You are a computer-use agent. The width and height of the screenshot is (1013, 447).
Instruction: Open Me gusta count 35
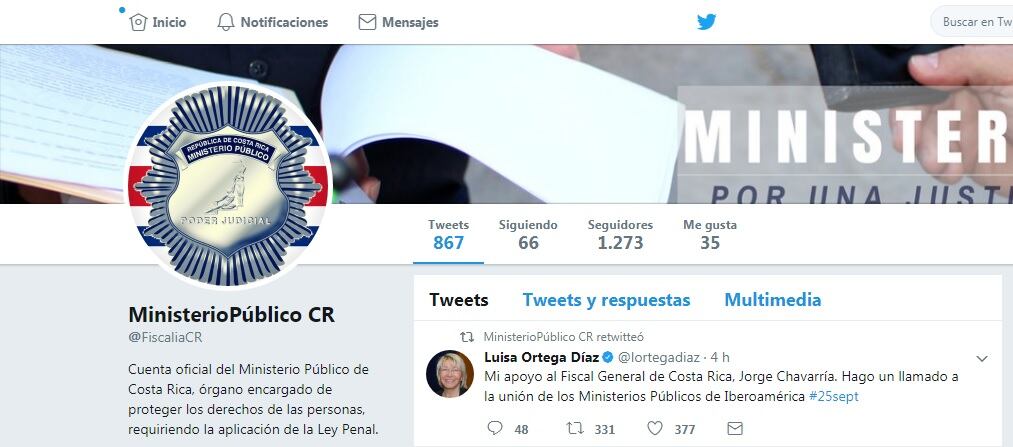[710, 234]
